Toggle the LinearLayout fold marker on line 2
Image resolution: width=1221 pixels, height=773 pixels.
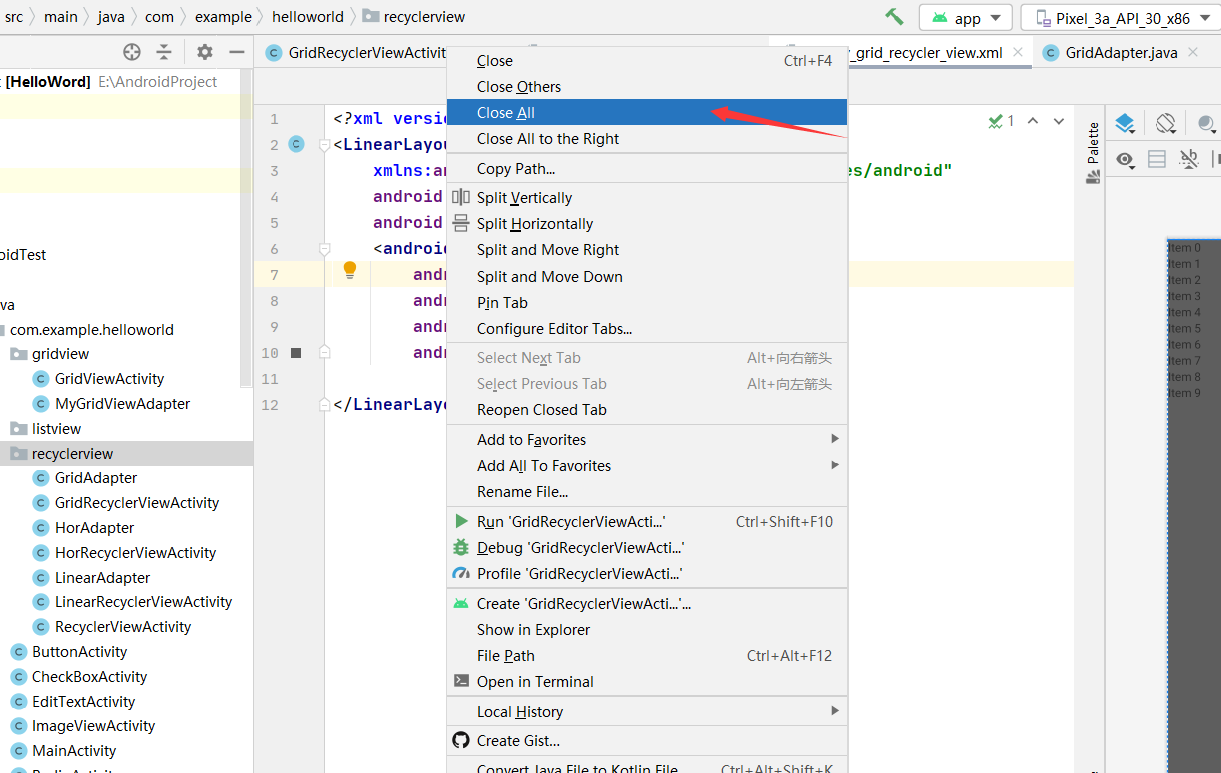(x=324, y=145)
